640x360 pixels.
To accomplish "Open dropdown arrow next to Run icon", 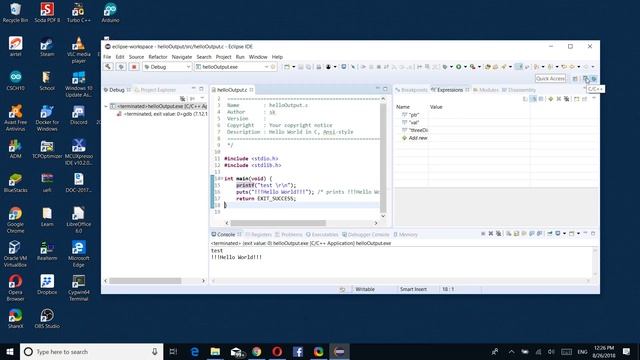I will [465, 67].
